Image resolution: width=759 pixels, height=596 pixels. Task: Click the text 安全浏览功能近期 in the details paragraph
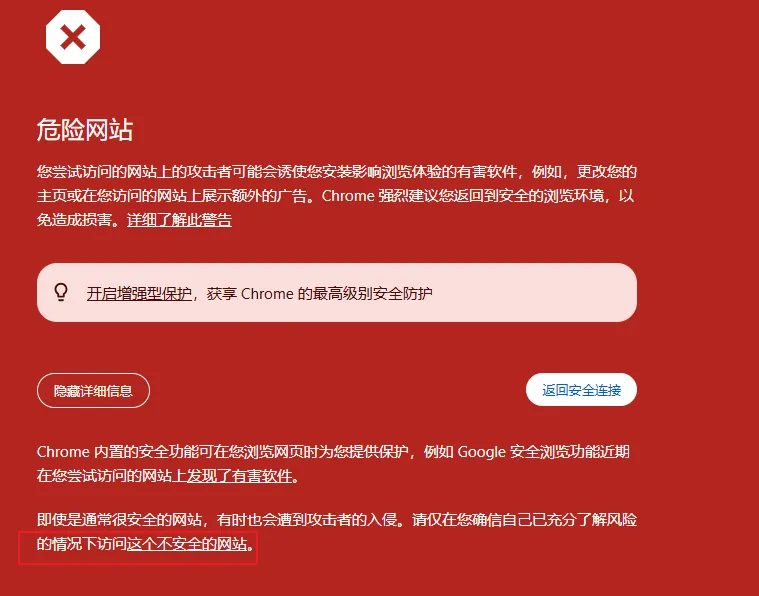570,452
